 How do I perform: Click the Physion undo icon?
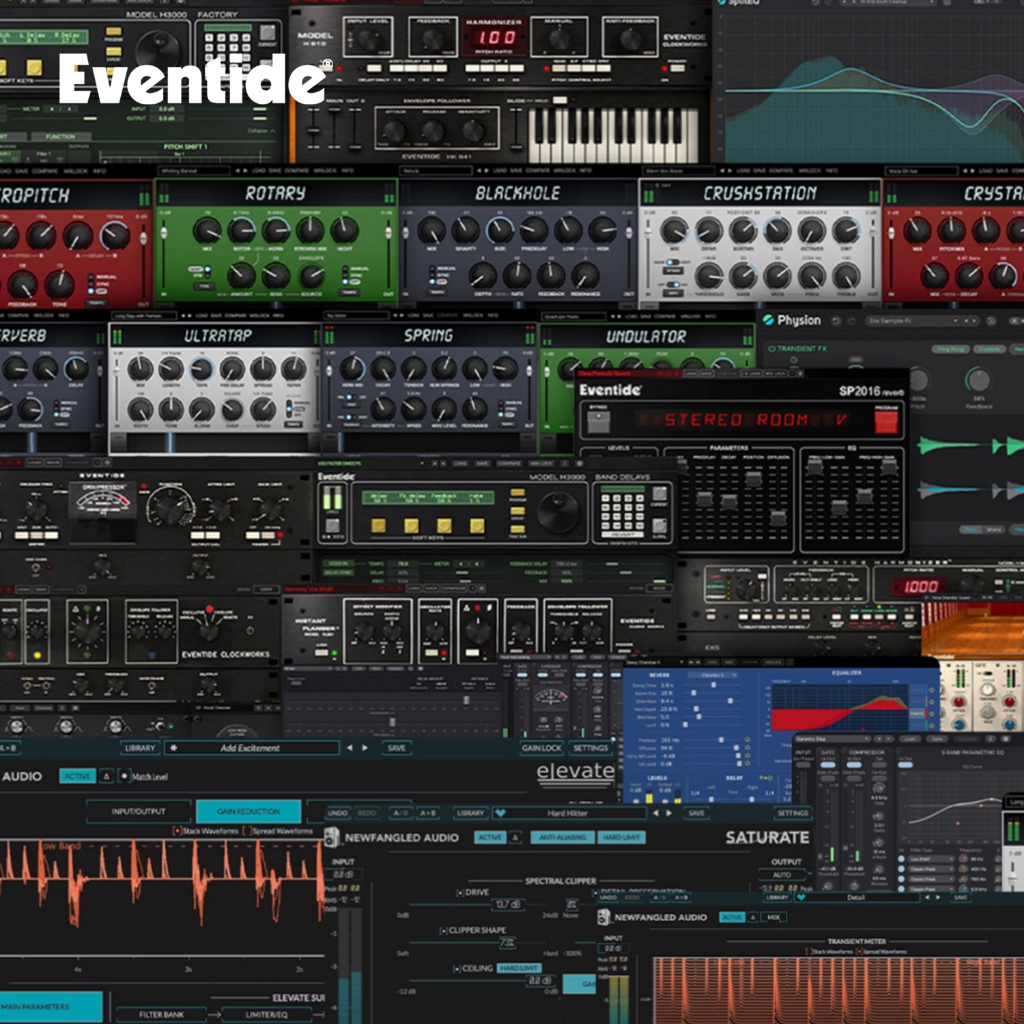point(835,321)
